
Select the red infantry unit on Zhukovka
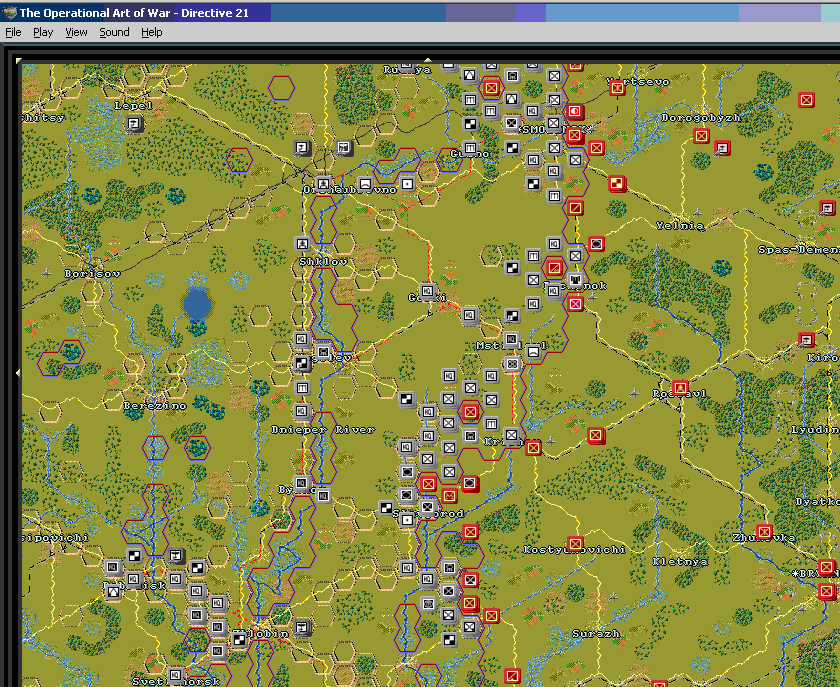tap(764, 532)
